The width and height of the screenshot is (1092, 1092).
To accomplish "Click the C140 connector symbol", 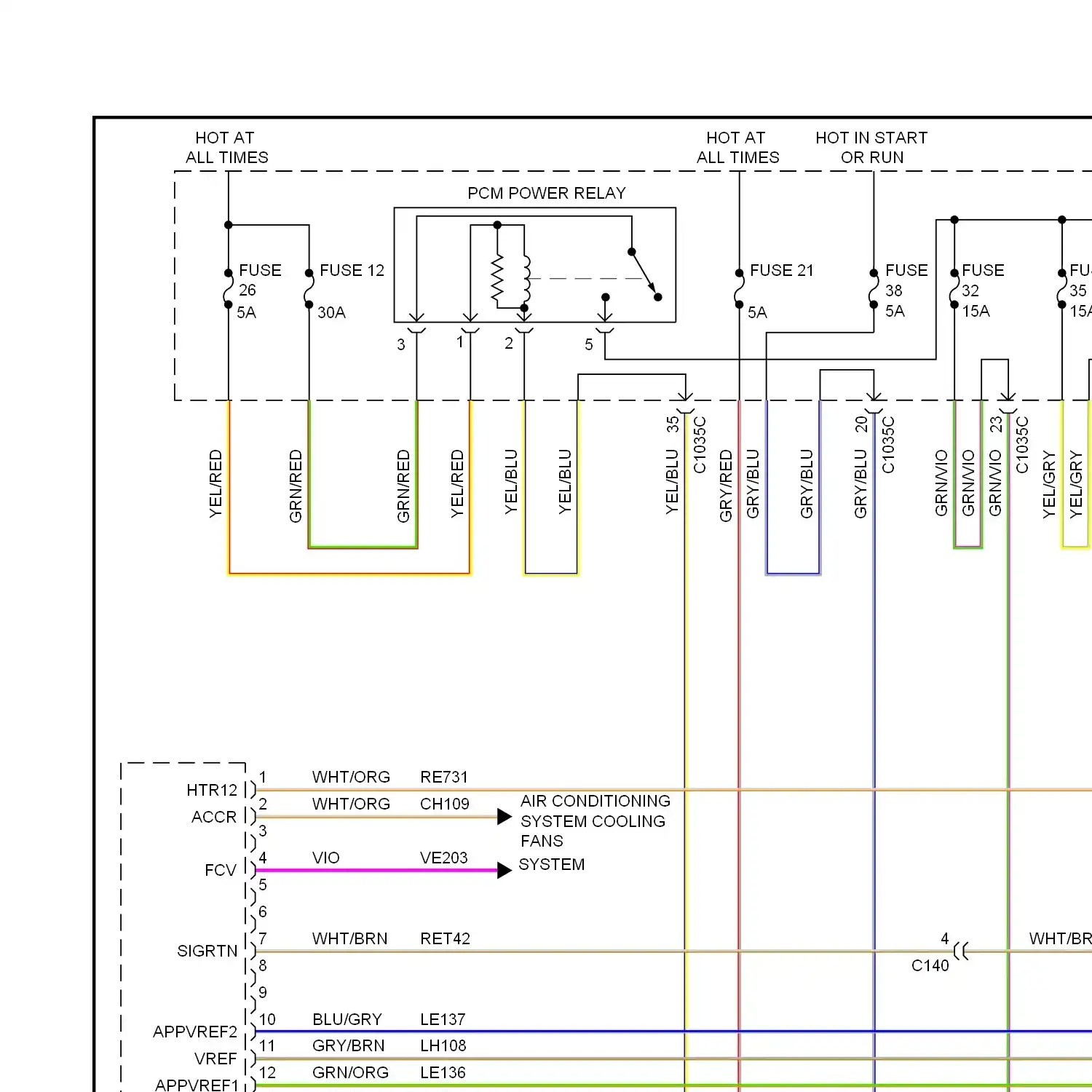I will 962,951.
